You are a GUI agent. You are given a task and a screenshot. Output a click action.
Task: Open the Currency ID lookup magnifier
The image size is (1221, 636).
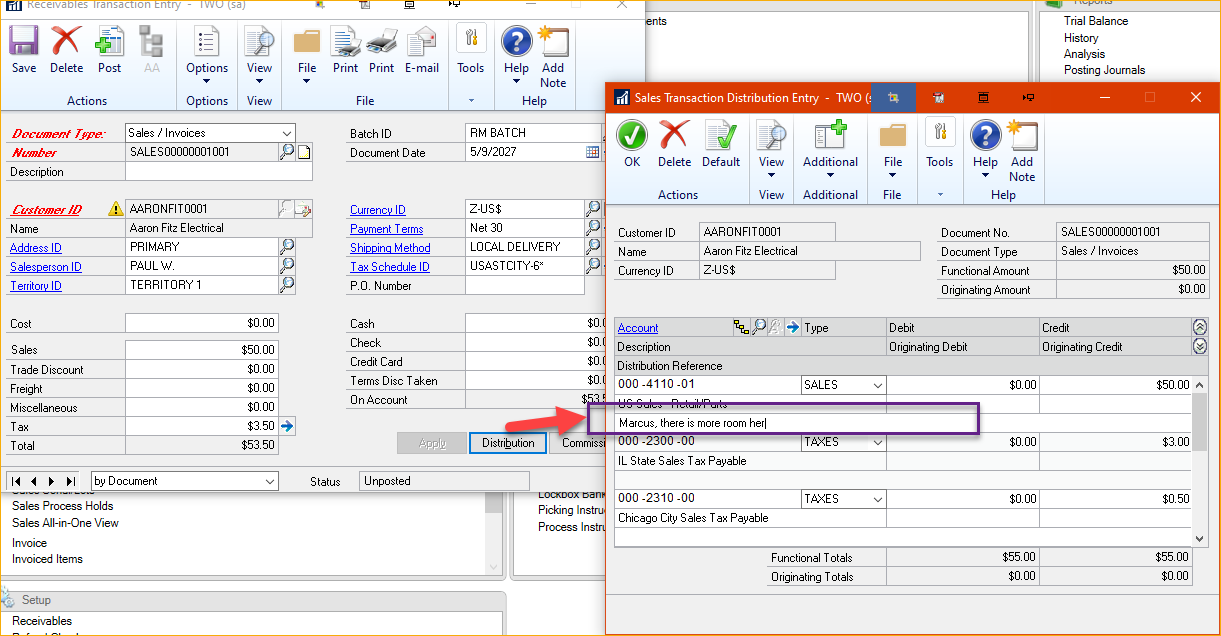pyautogui.click(x=594, y=209)
